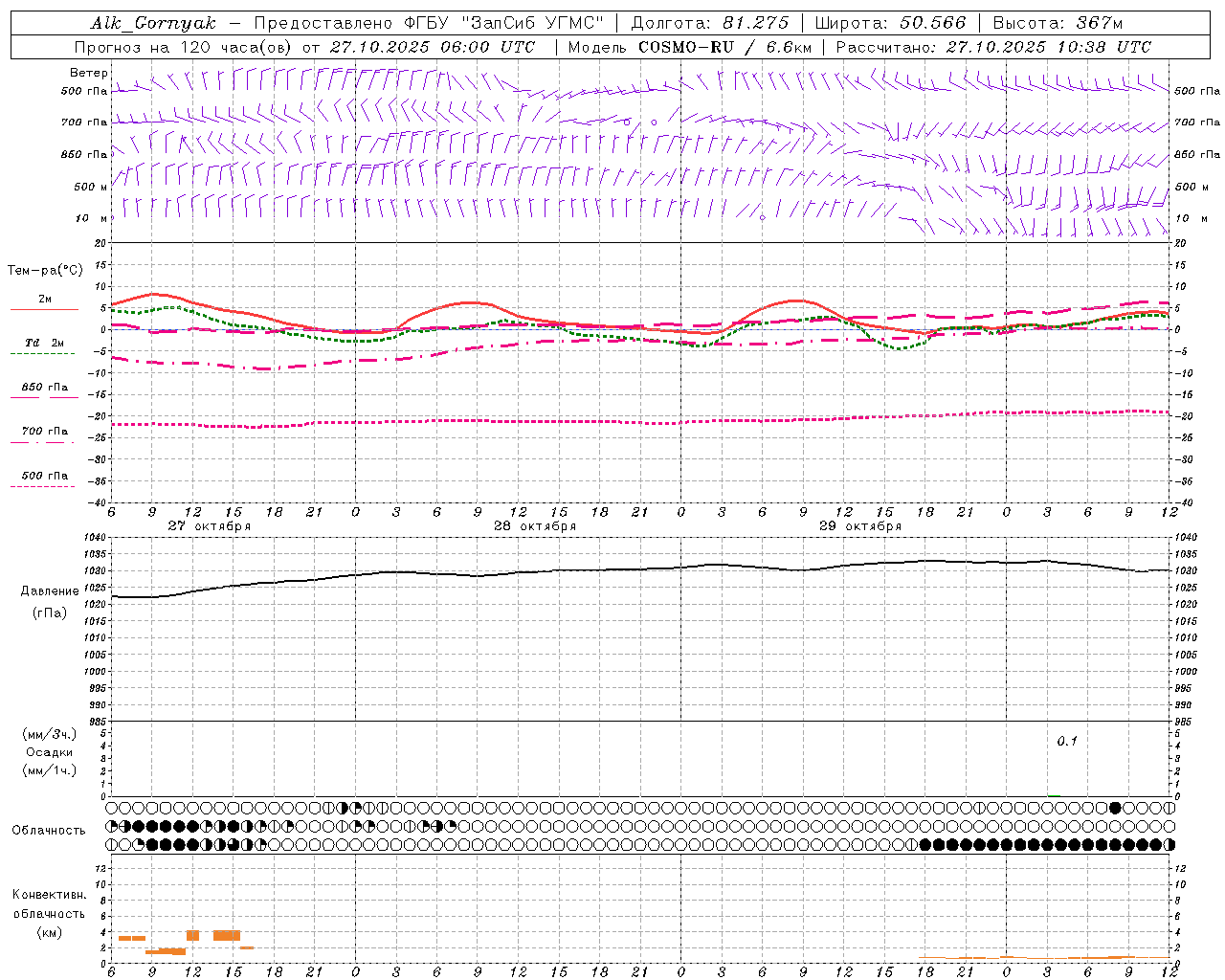Click the (мм/1ч.) precipitation unit label
This screenshot has width=1225, height=980.
coord(50,770)
